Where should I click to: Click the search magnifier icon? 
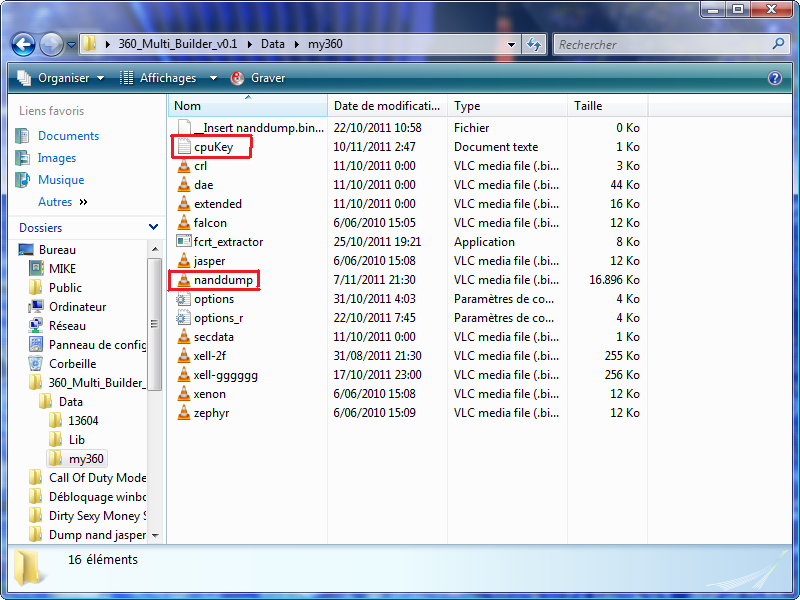(x=778, y=44)
